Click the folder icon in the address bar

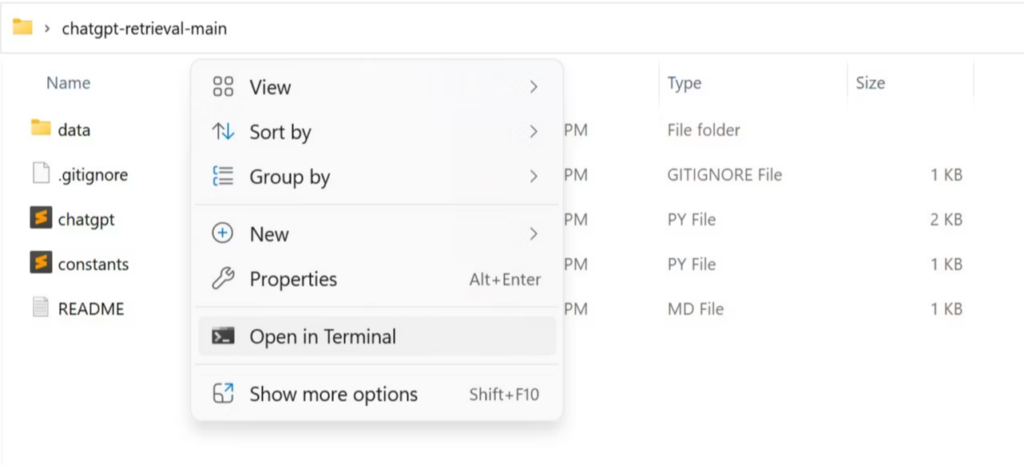[22, 27]
